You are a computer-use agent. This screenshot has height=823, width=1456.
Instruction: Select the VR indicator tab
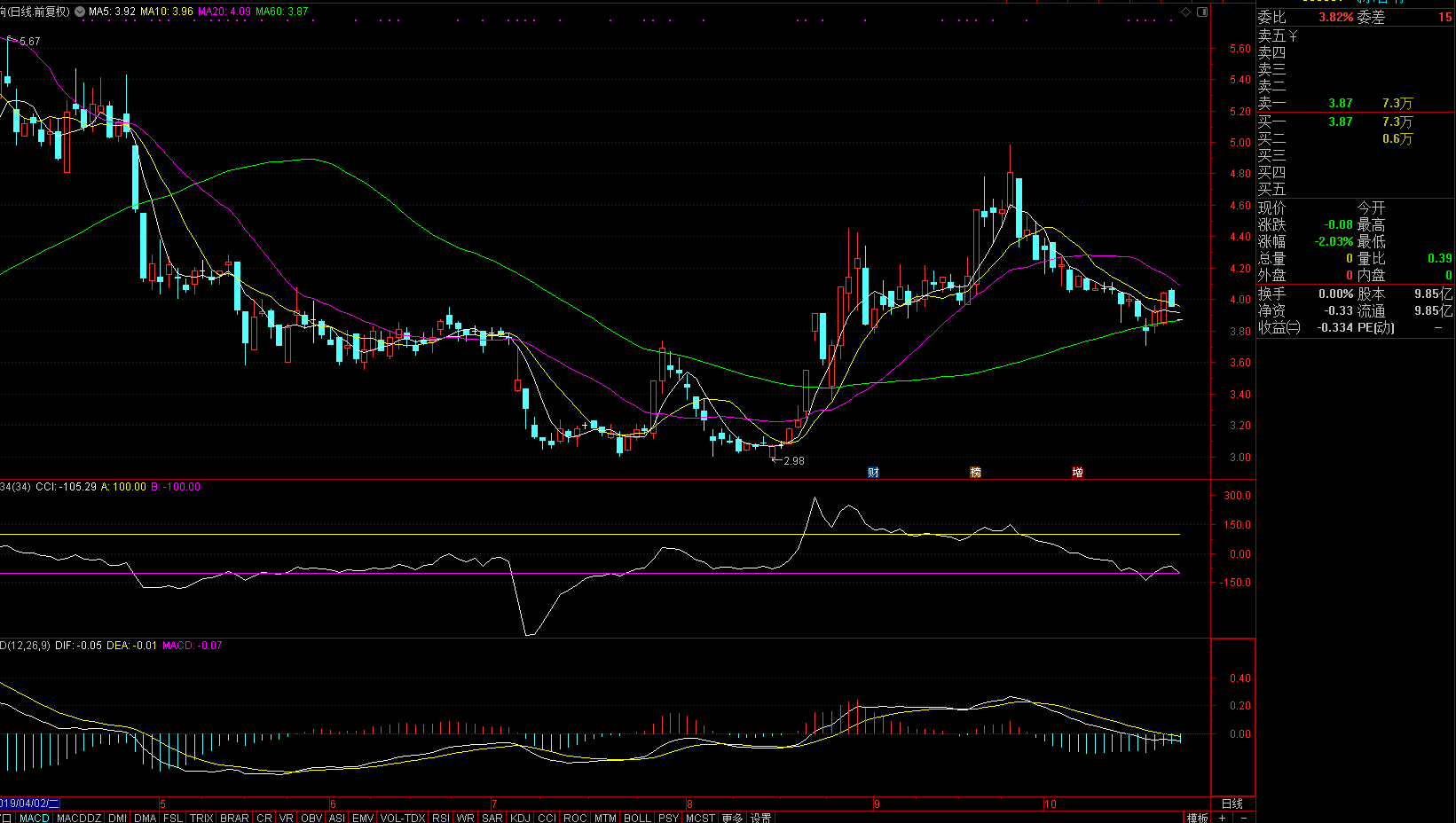[286, 818]
